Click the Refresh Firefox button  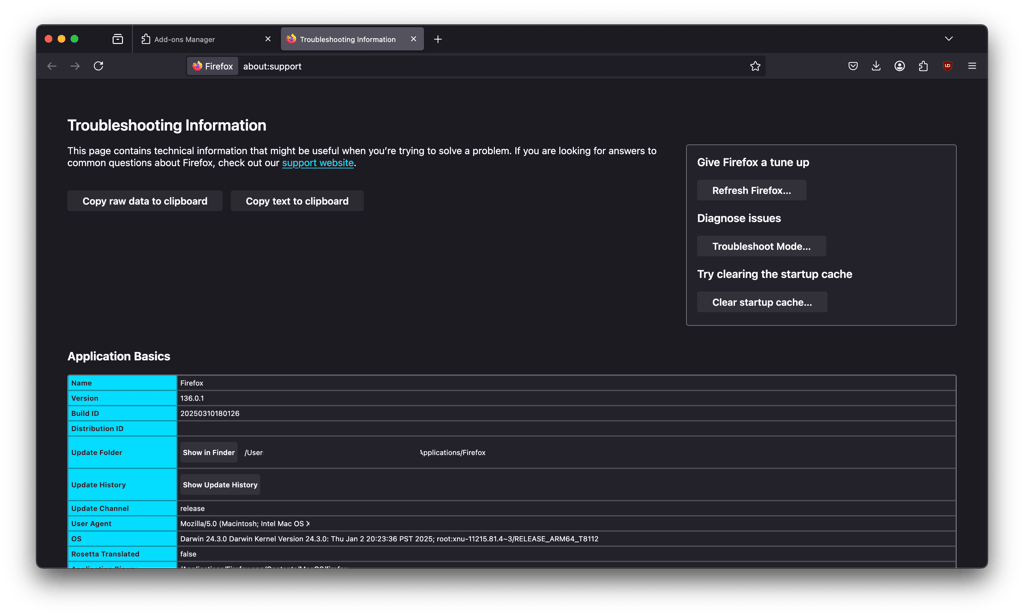pyautogui.click(x=752, y=191)
